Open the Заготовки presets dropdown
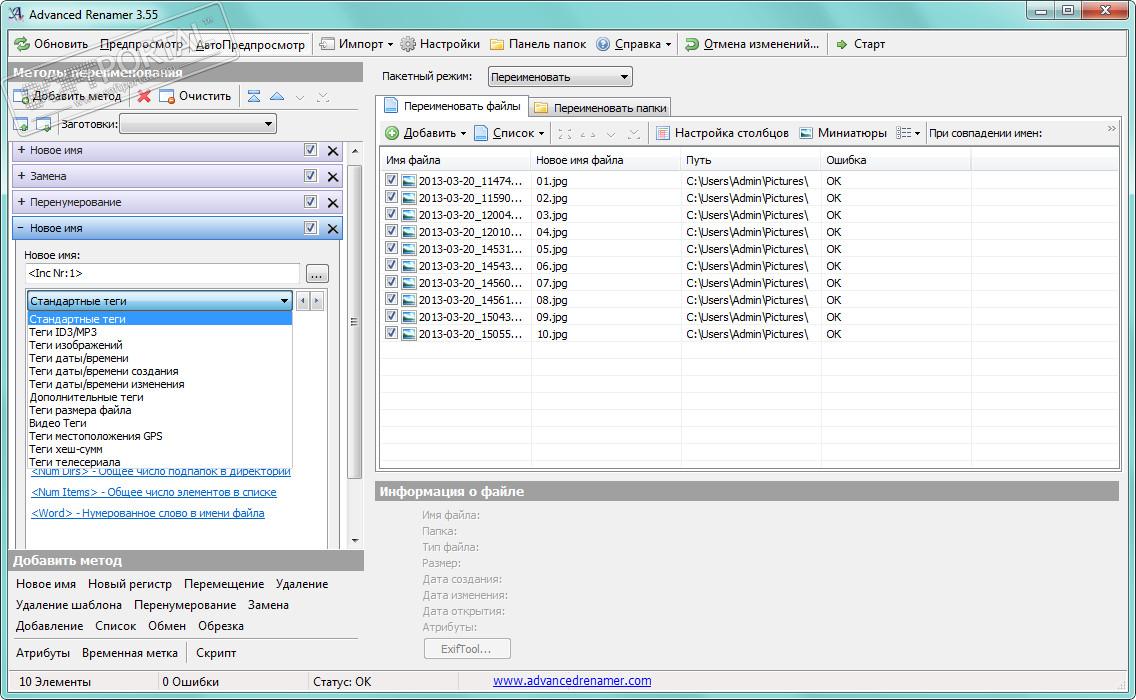This screenshot has width=1136, height=700. 198,124
